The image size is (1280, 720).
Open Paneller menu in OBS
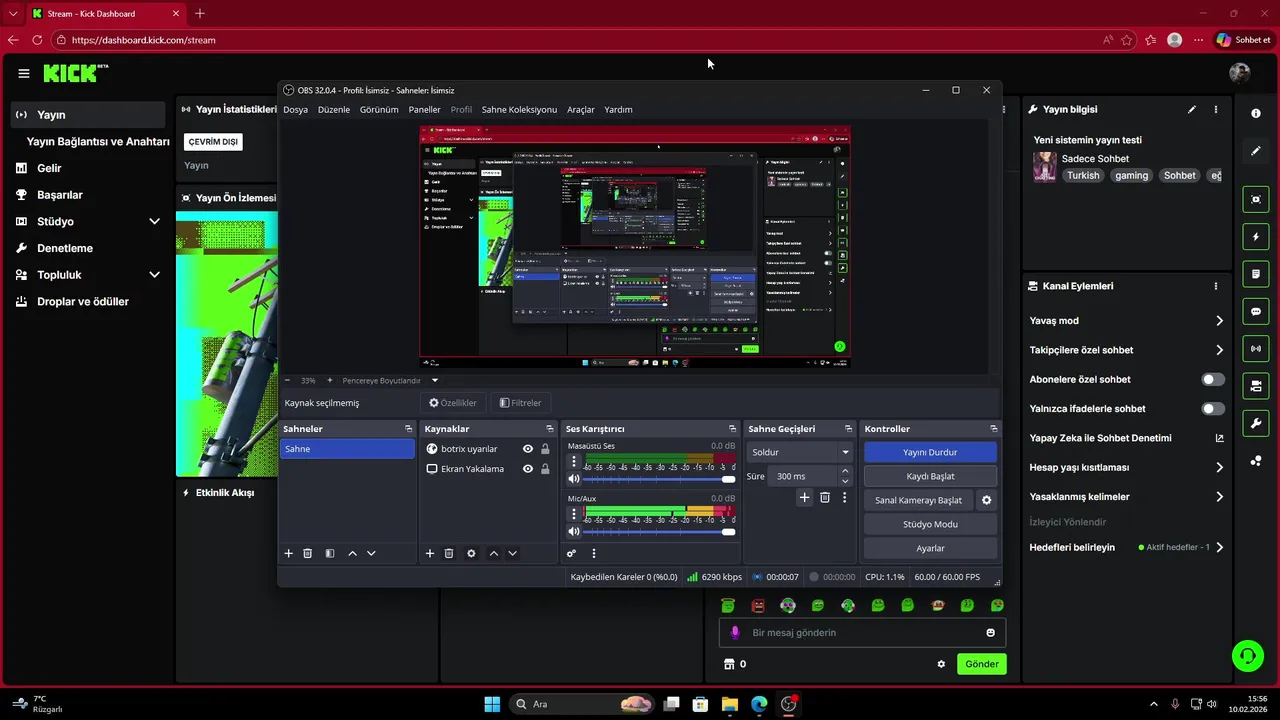pos(424,109)
